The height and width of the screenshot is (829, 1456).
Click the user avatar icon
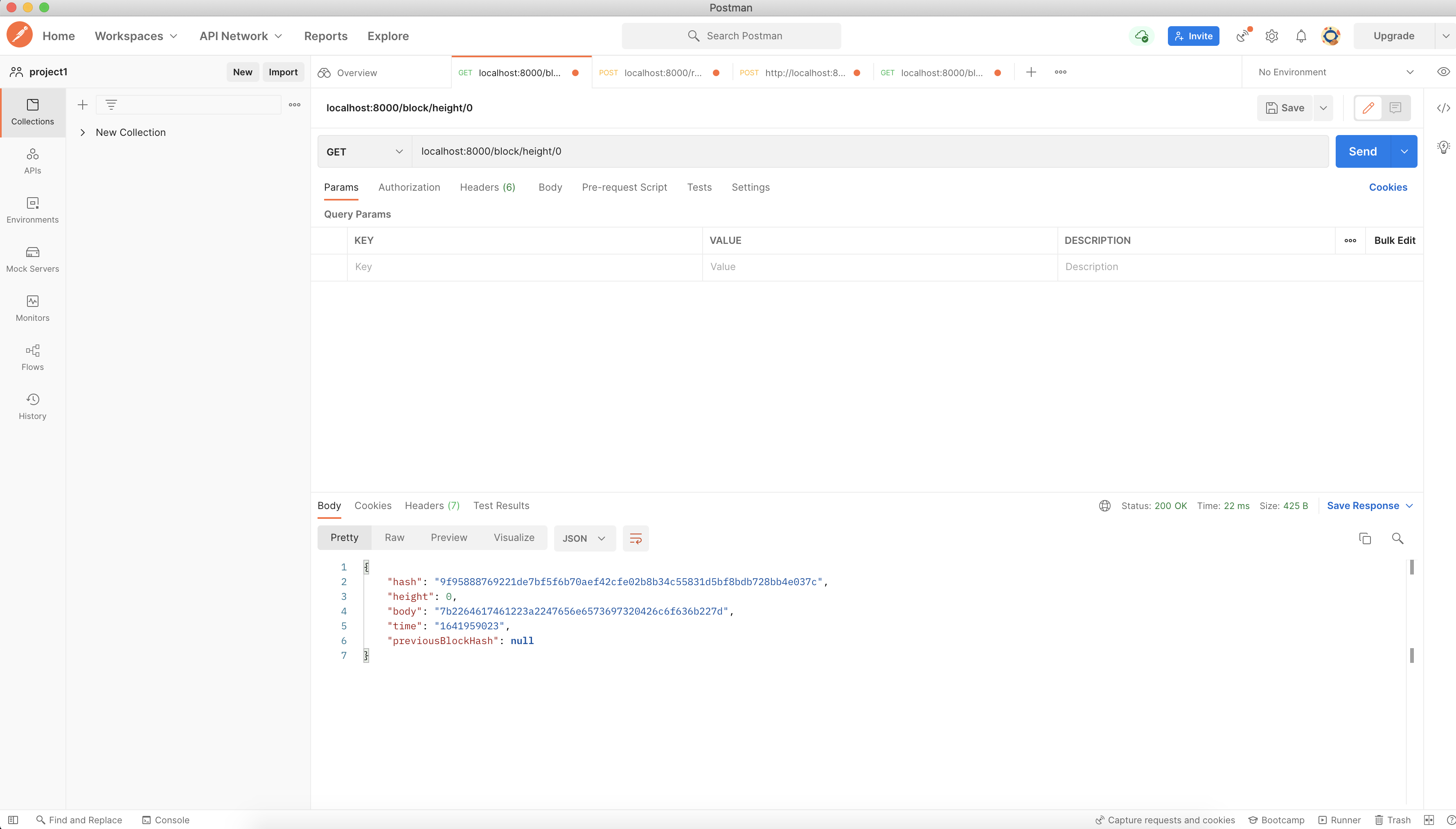click(1331, 36)
